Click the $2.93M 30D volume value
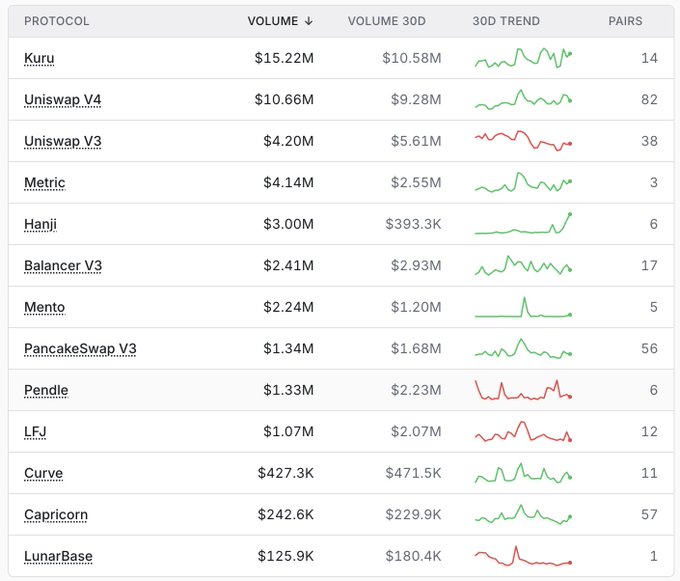This screenshot has width=680, height=581. point(416,265)
